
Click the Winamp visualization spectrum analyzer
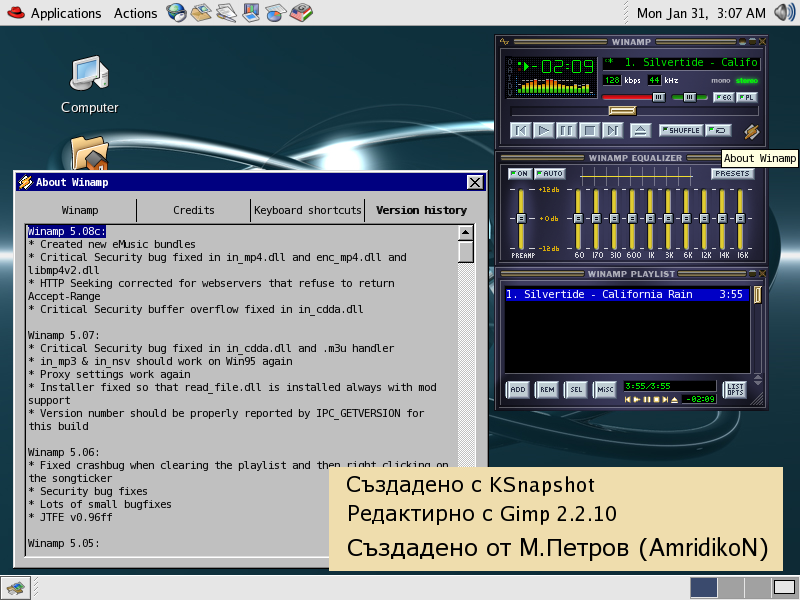[x=555, y=86]
